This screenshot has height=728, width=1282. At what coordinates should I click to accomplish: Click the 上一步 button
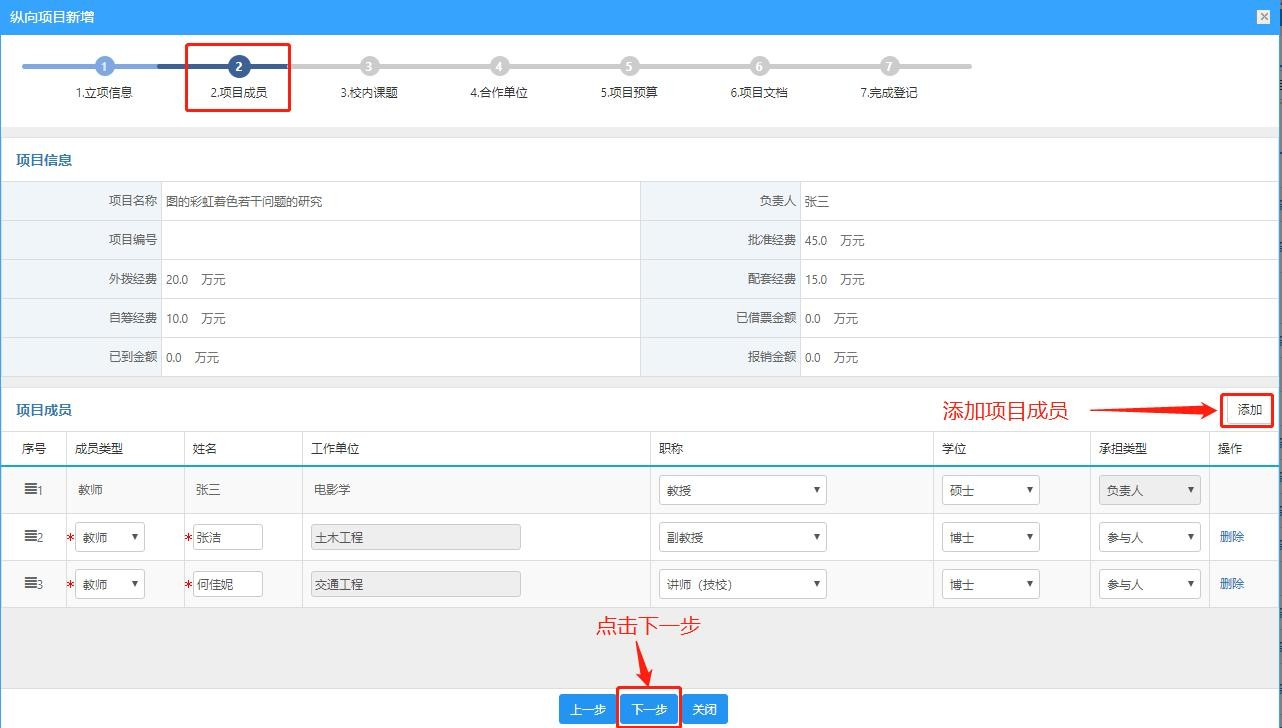tap(587, 709)
